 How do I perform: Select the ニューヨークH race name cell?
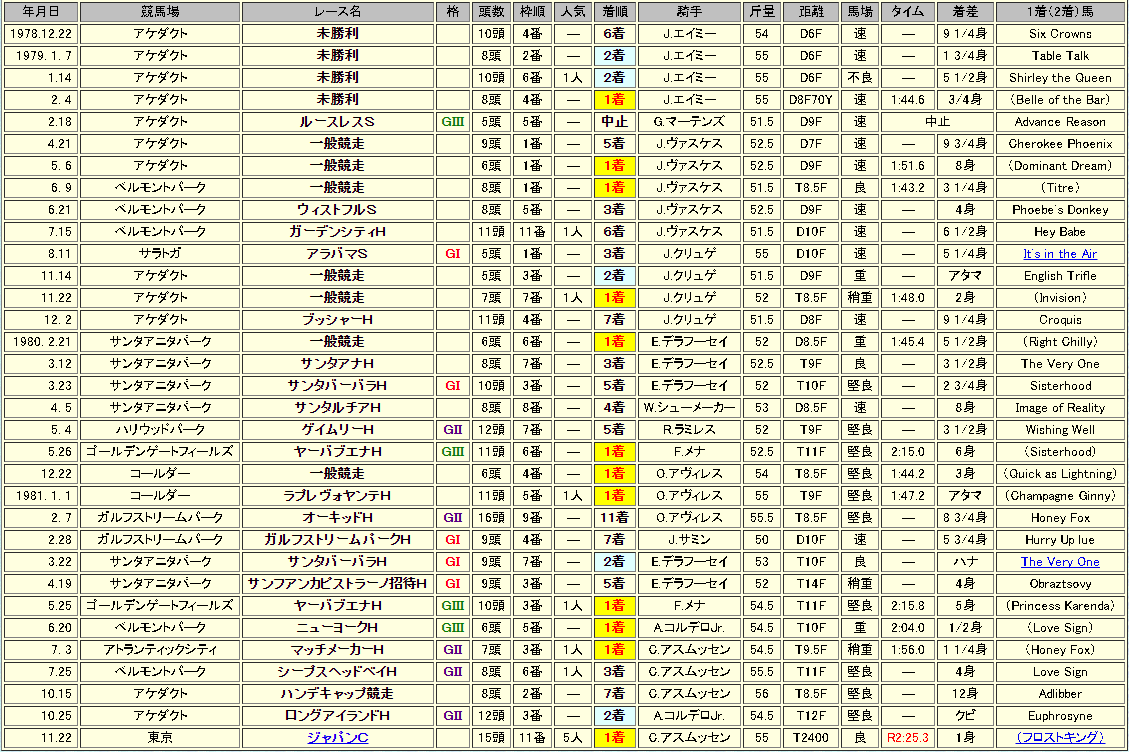(338, 627)
